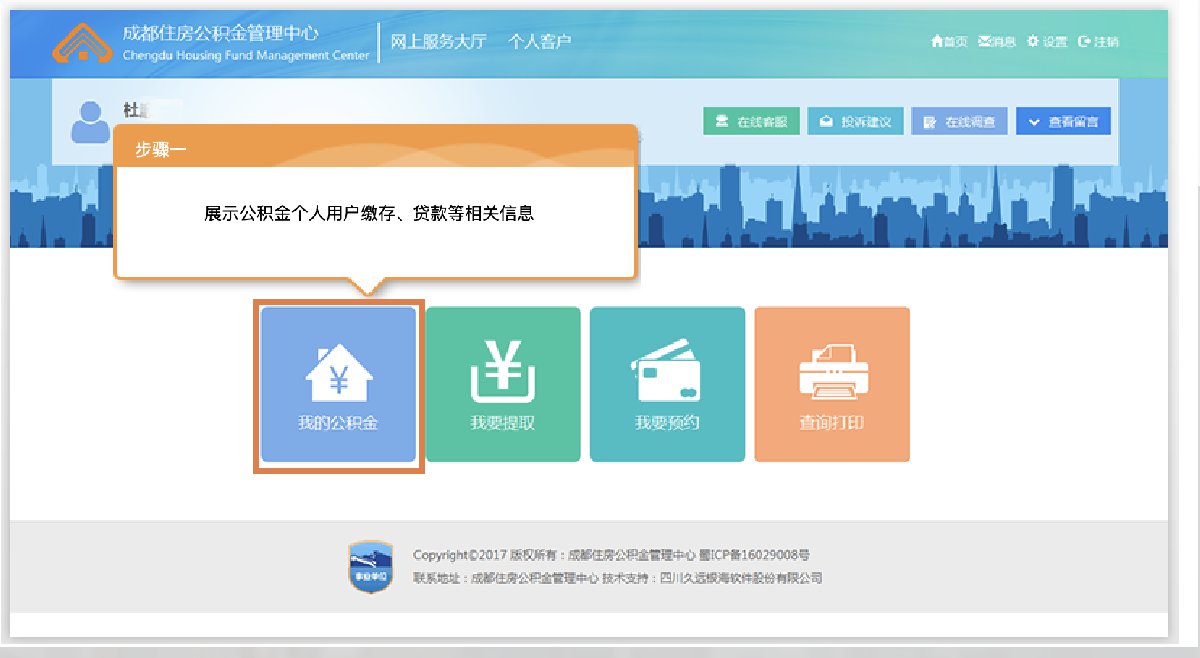Open the 我要提取 withdrawal tile

click(x=503, y=384)
